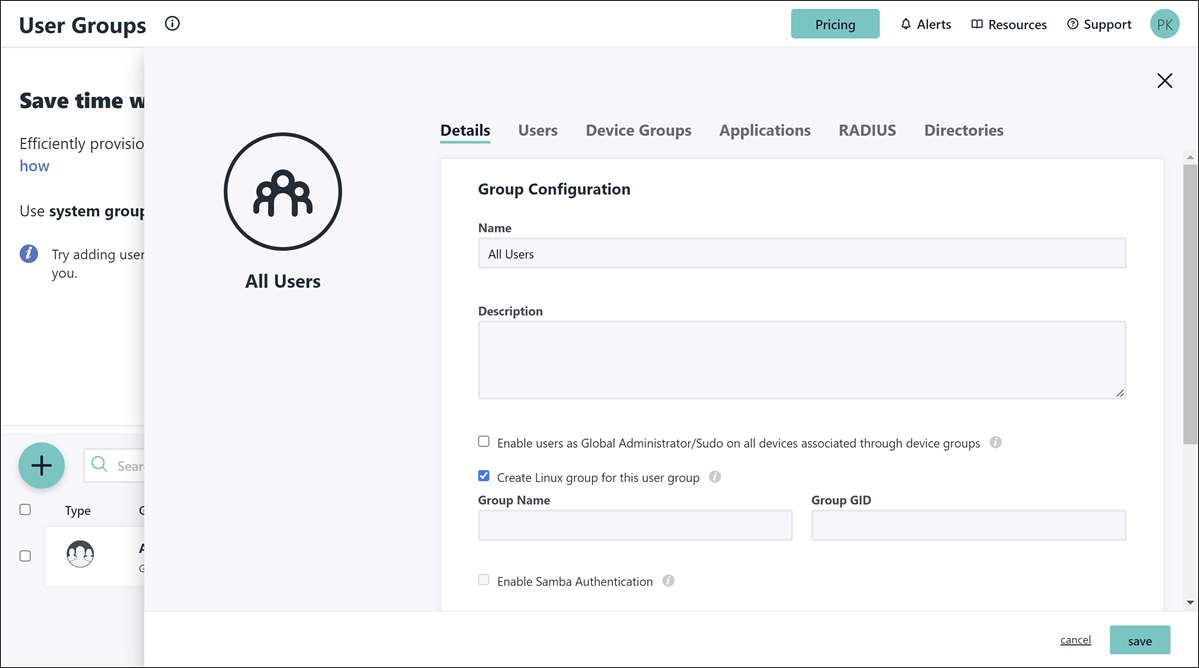Open the info tooltip beside User Groups heading

172,23
